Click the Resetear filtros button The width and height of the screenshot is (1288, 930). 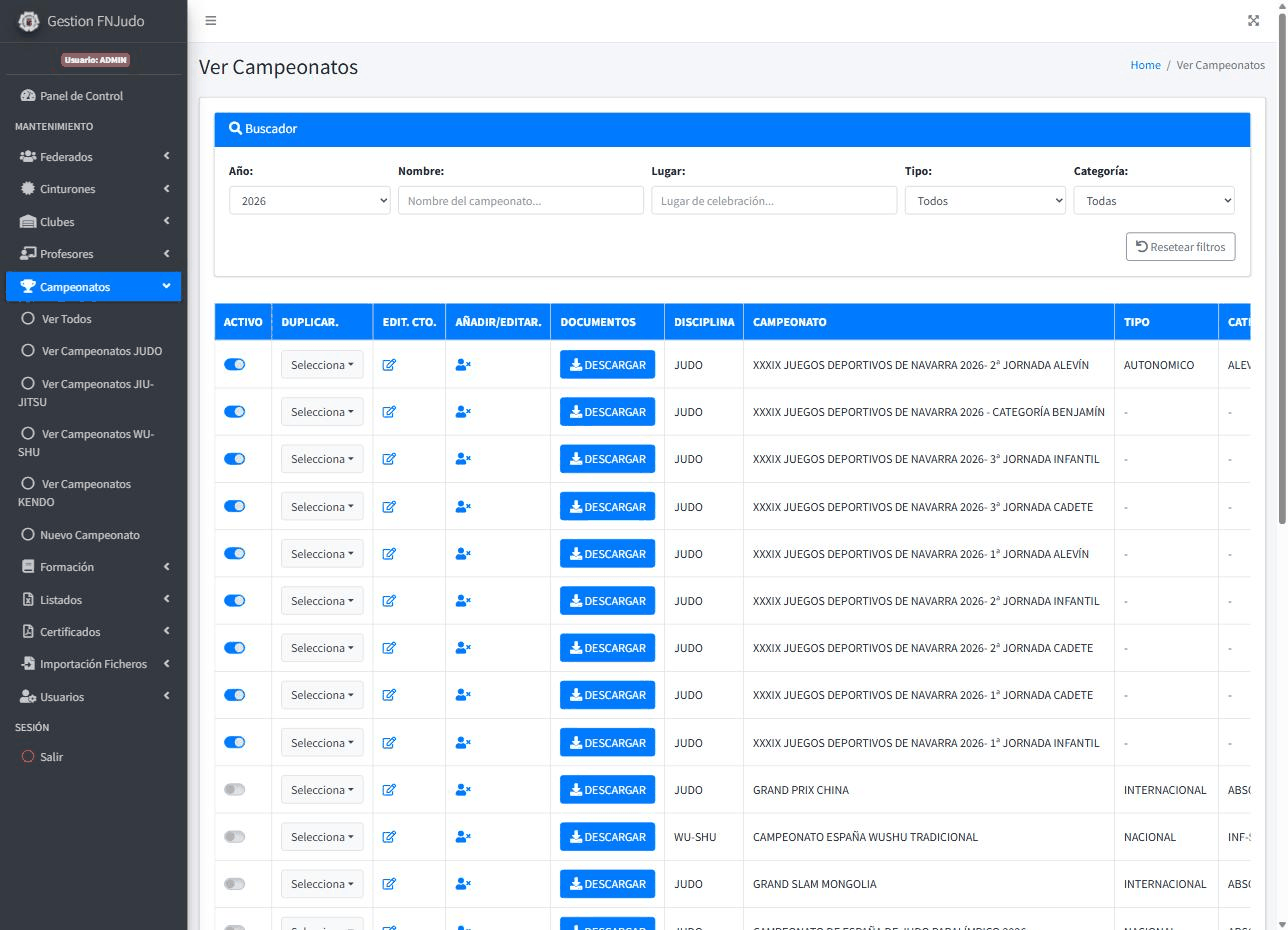coord(1180,247)
